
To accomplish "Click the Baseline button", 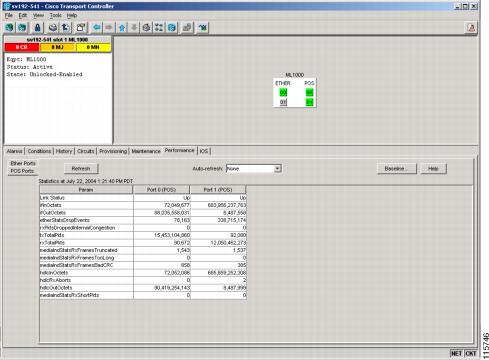I will 397,169.
